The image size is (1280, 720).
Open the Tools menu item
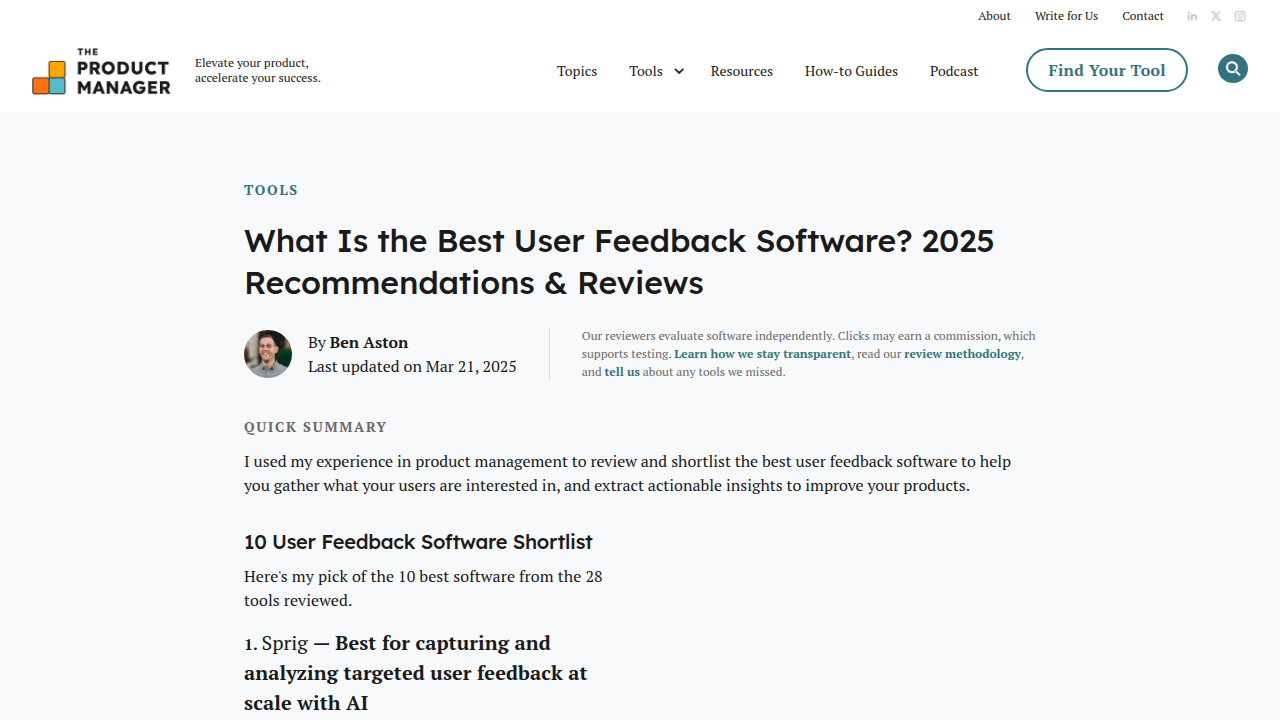coord(646,71)
